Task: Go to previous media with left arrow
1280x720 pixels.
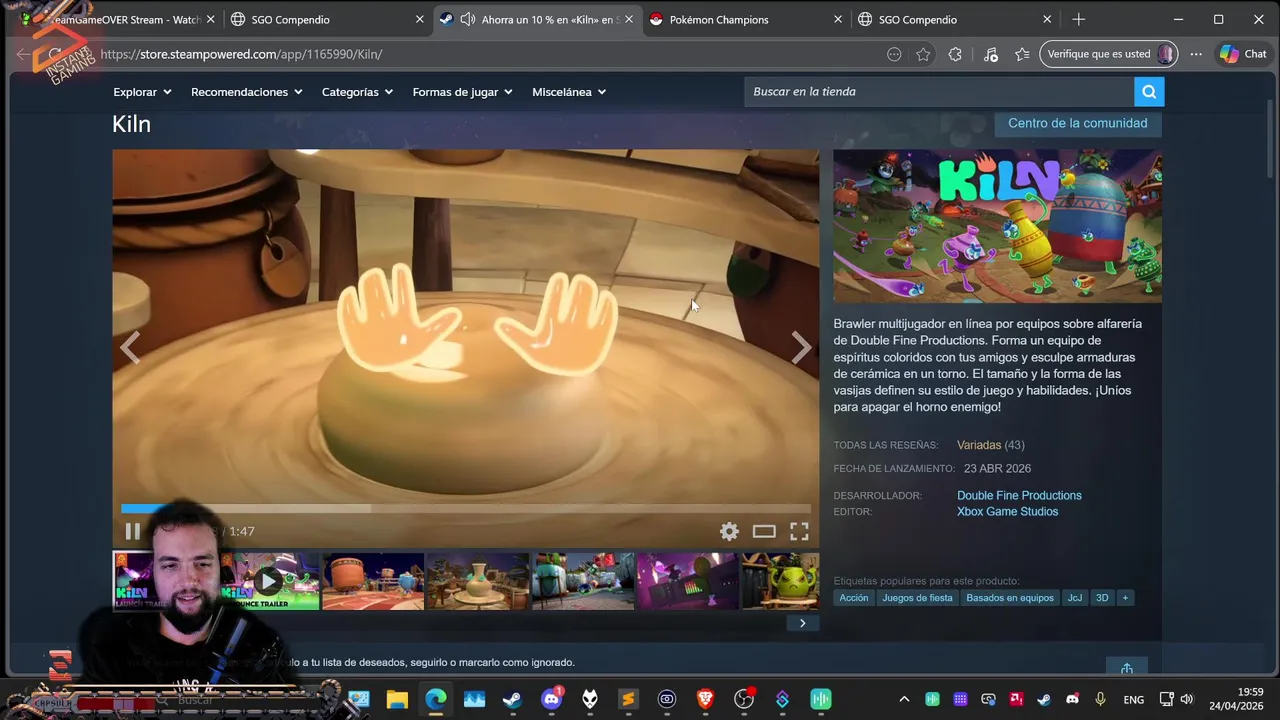Action: pos(130,348)
